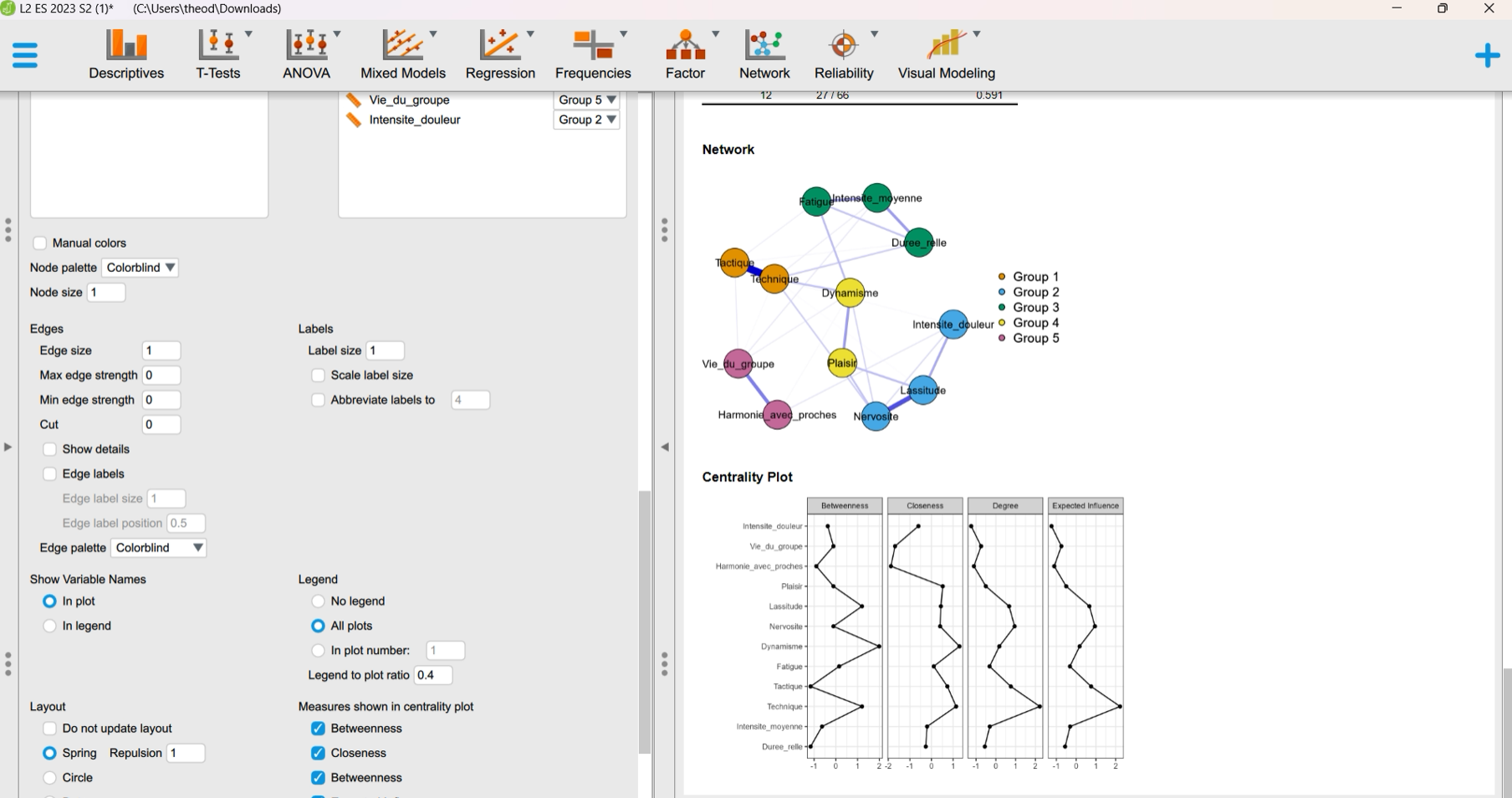Select the Circle layout option
The image size is (1512, 798).
50,778
